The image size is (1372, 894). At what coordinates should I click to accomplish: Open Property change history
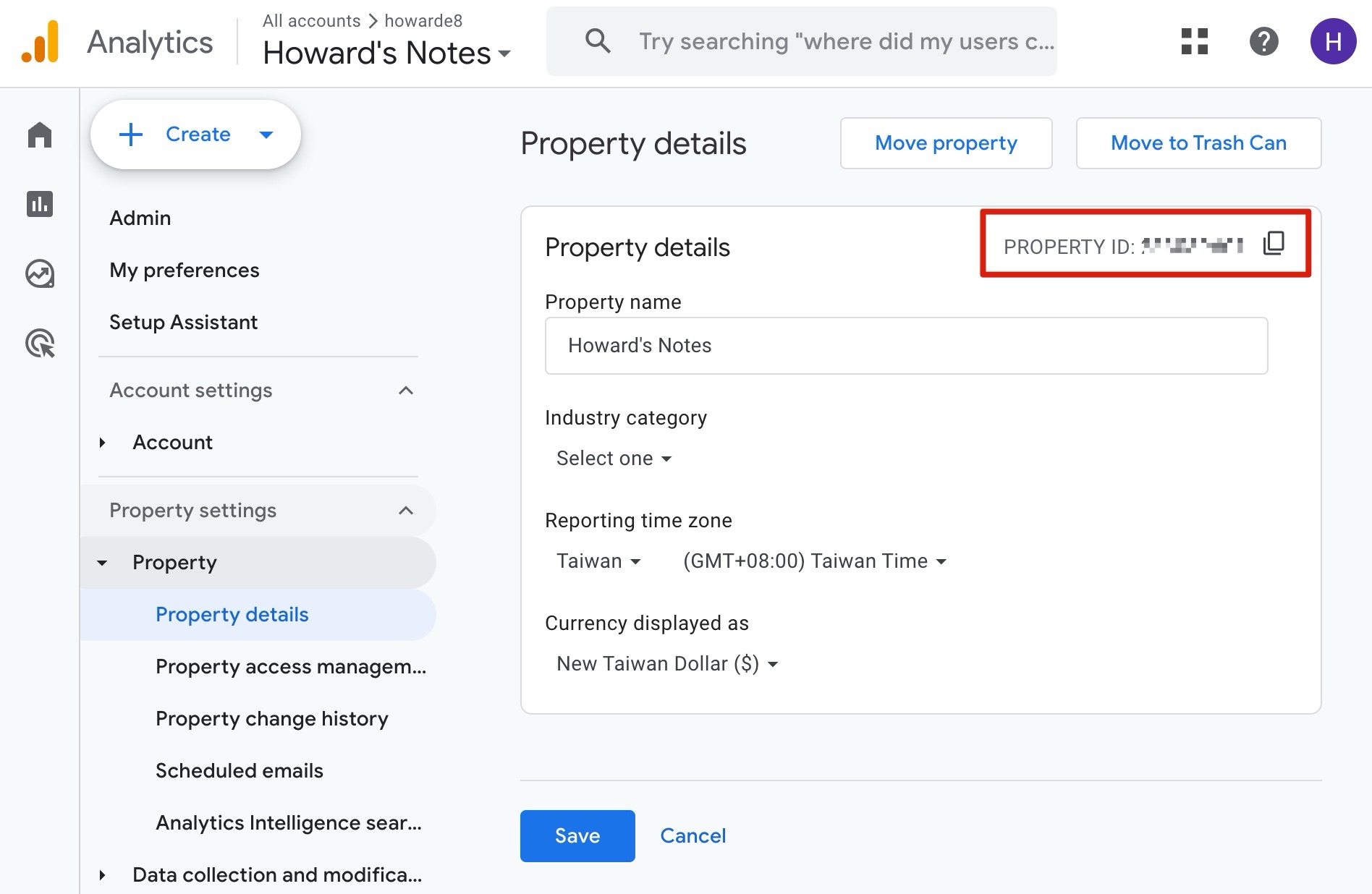point(272,719)
